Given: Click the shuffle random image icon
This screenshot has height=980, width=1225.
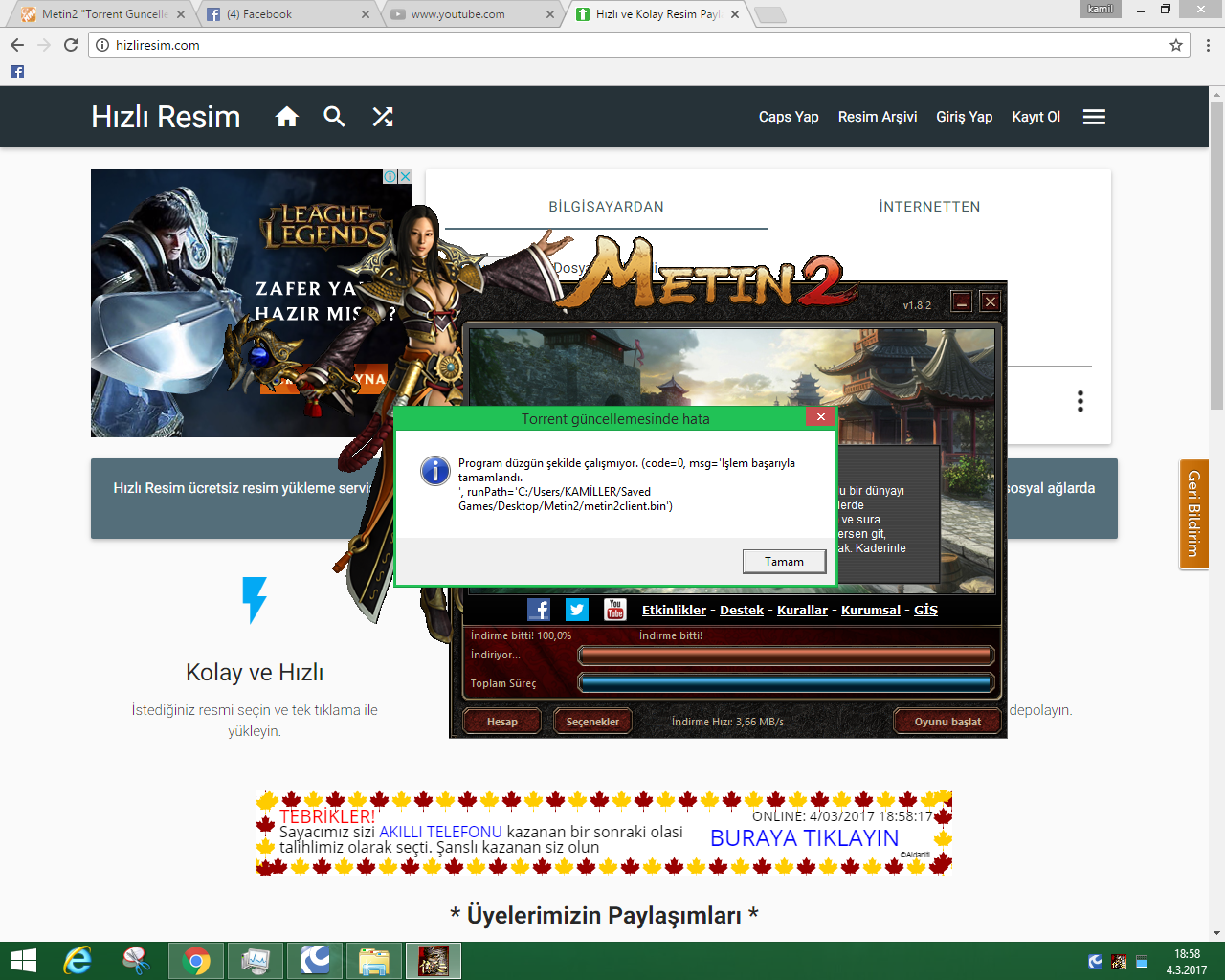Looking at the screenshot, I should (383, 117).
